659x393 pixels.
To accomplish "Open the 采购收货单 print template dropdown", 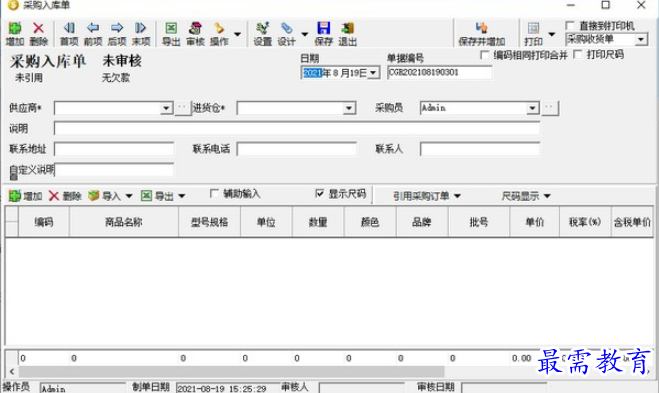I will click(x=641, y=40).
